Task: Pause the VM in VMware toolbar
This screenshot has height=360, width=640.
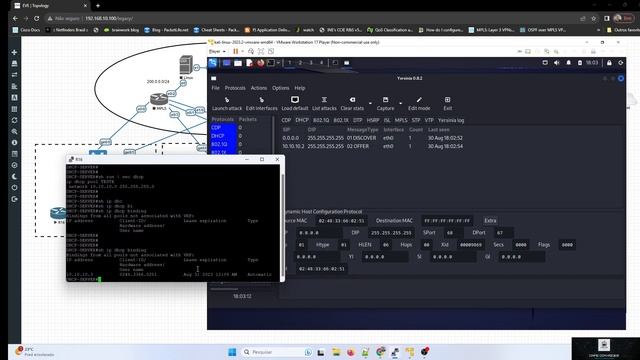Action: pyautogui.click(x=236, y=51)
